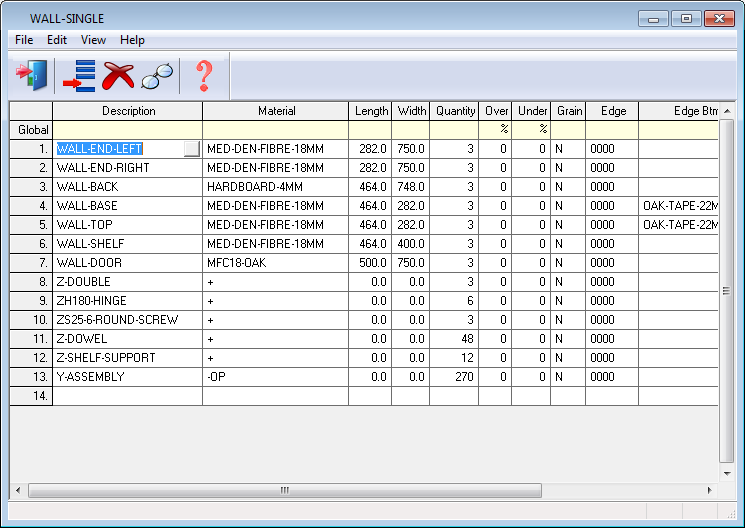Click the 748.0 width cell of WALL-BACK

411,187
